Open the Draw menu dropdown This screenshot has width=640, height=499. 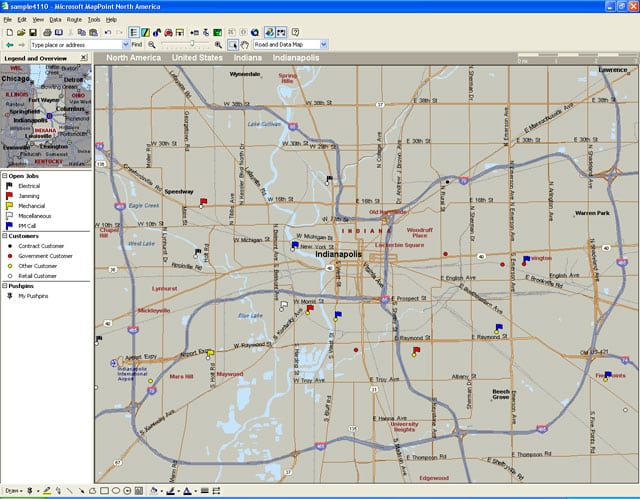tap(13, 490)
